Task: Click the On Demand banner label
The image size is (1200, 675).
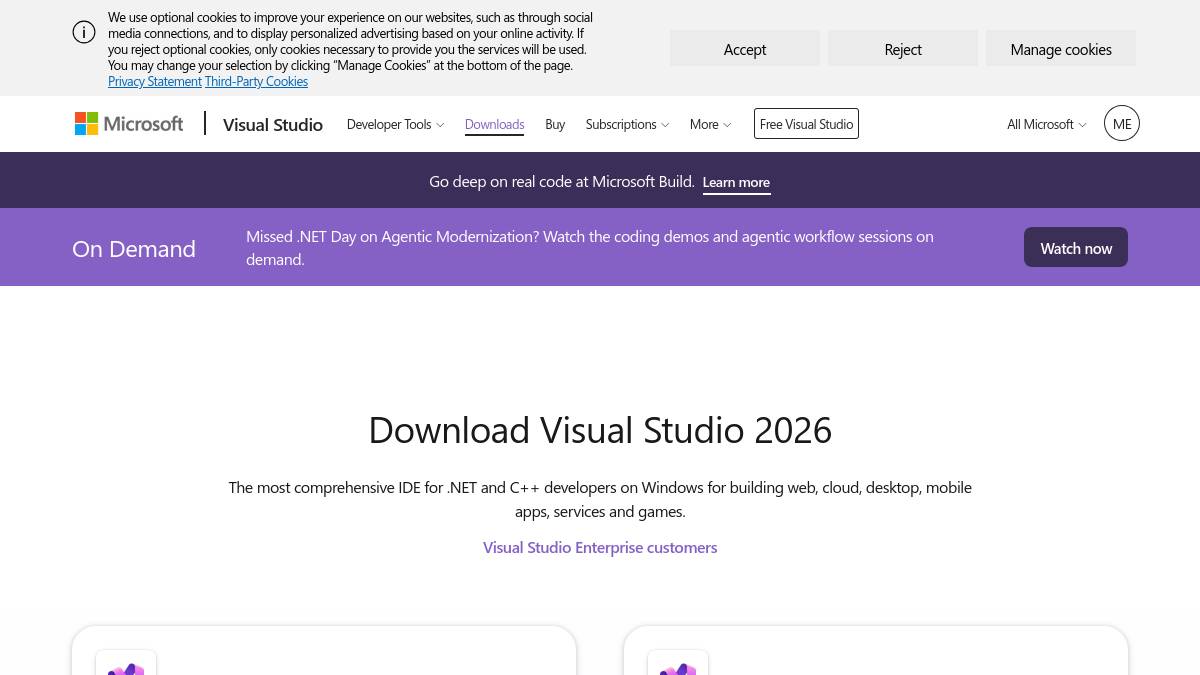Action: tap(134, 248)
